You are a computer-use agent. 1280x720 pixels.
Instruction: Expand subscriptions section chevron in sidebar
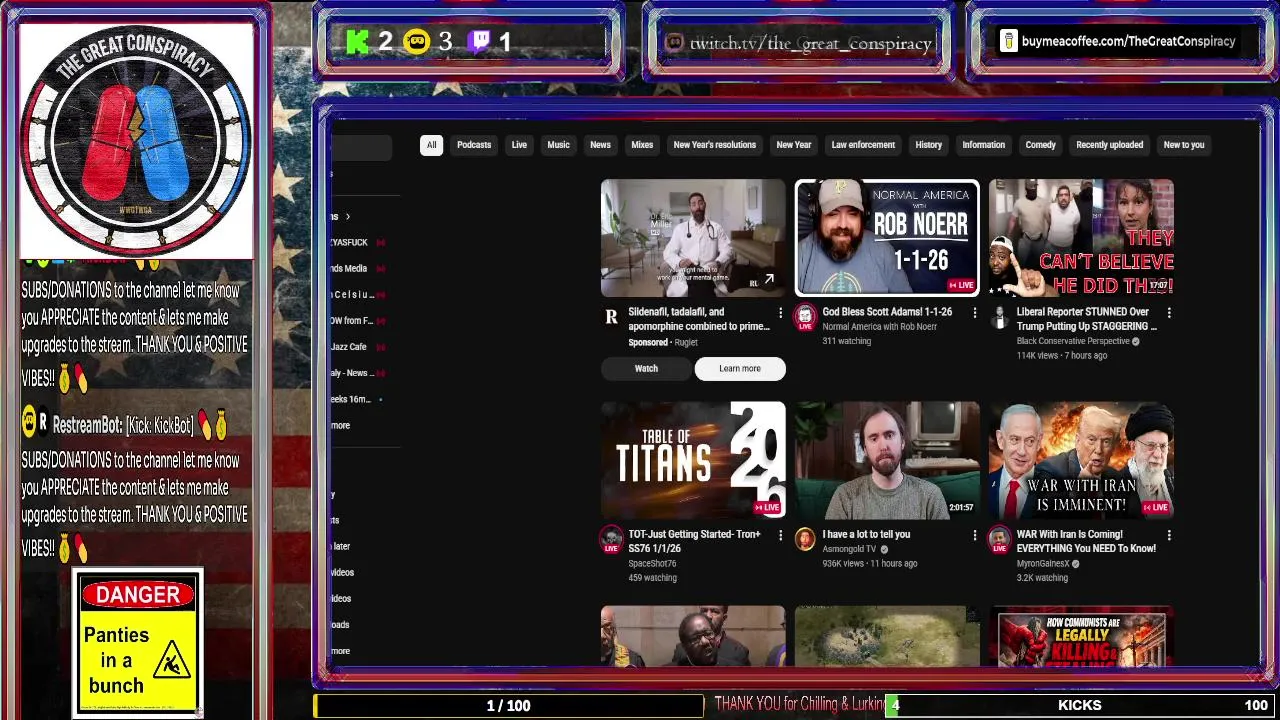[347, 217]
